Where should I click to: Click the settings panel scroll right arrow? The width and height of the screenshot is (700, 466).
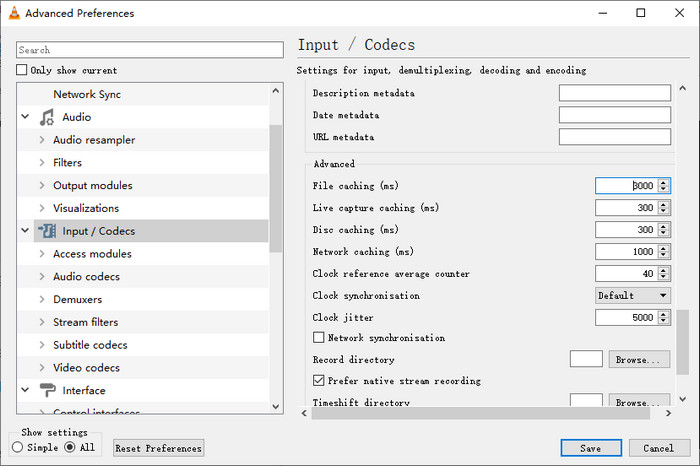coord(668,413)
